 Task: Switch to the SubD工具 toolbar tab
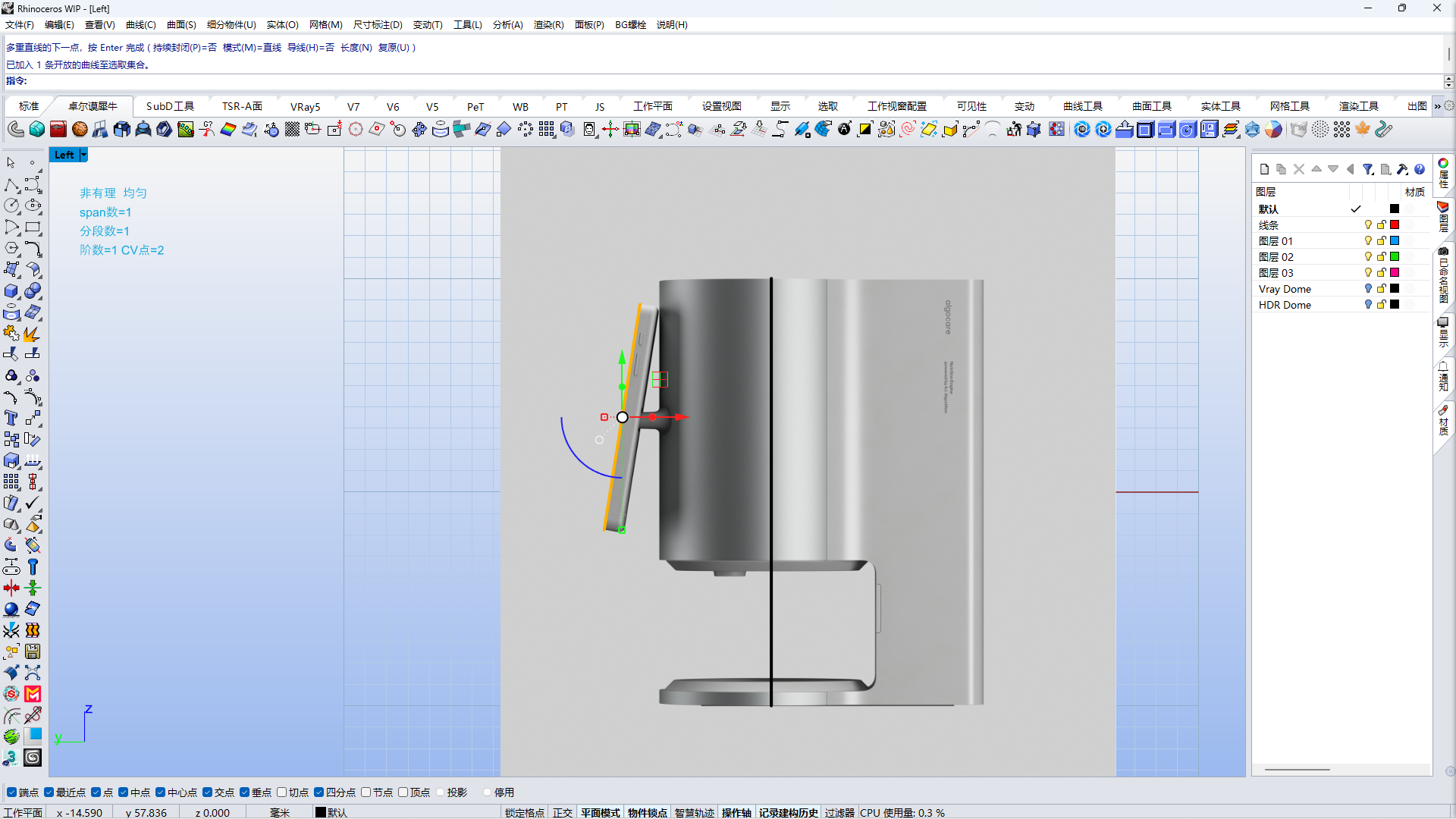[x=170, y=106]
